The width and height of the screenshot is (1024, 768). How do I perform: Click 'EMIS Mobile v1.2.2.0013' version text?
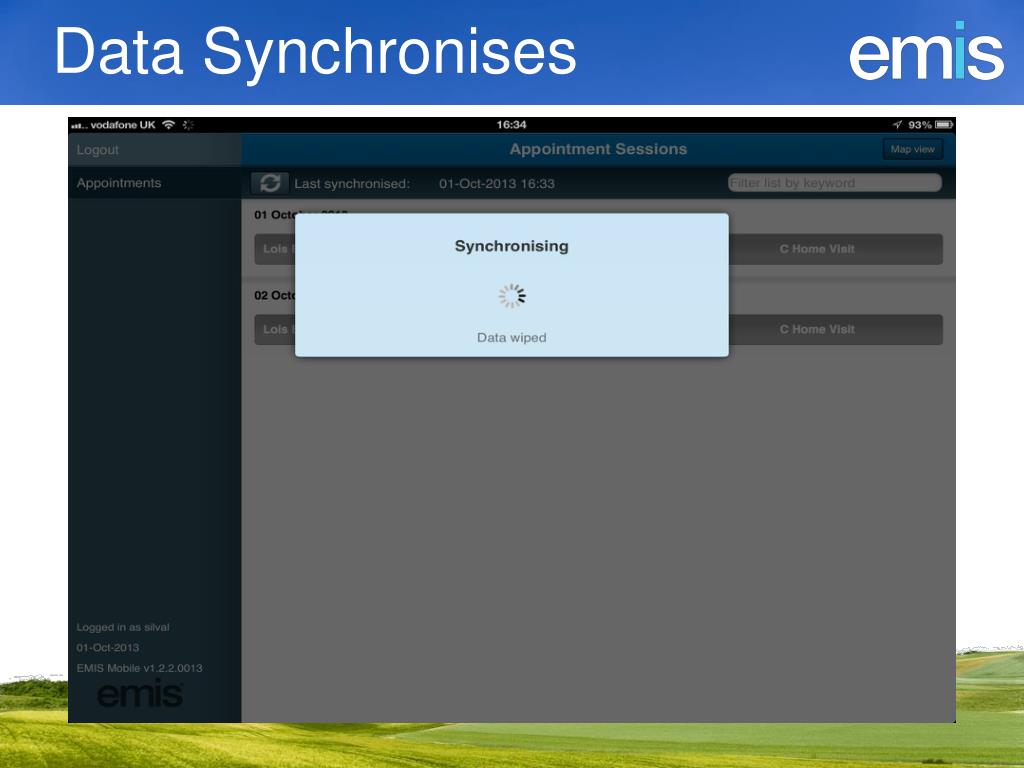(139, 668)
